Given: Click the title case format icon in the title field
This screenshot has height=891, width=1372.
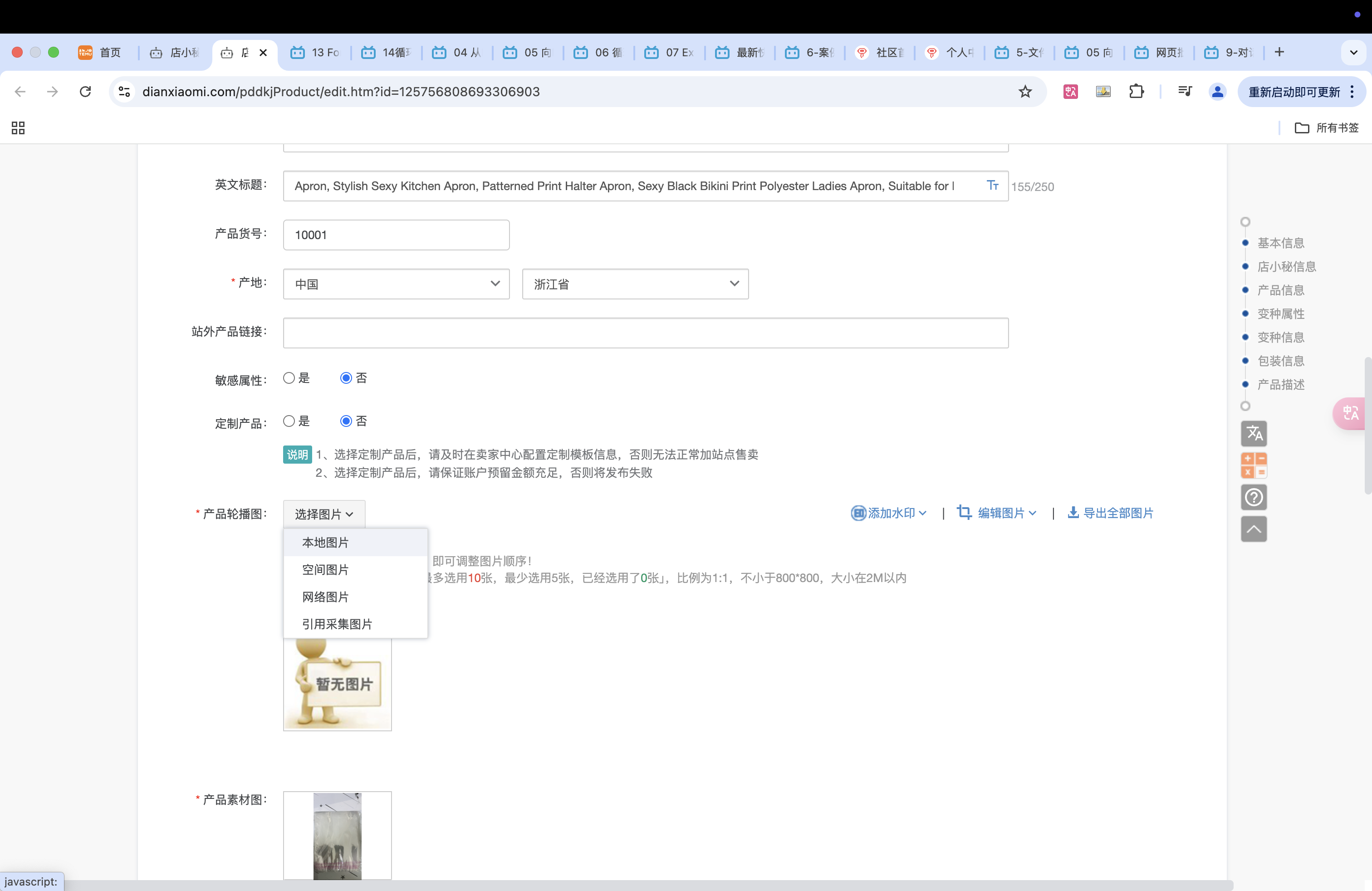Looking at the screenshot, I should click(x=992, y=186).
